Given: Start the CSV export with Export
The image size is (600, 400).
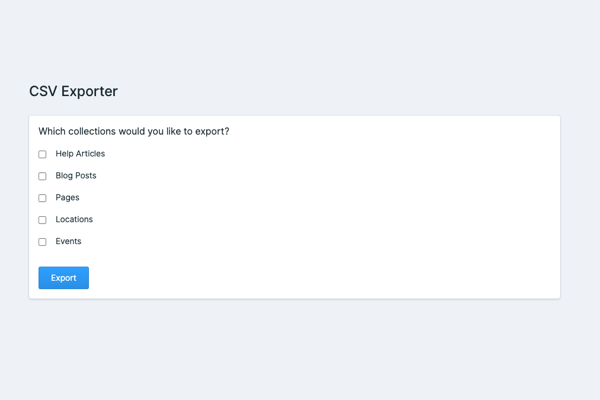Looking at the screenshot, I should coord(64,278).
